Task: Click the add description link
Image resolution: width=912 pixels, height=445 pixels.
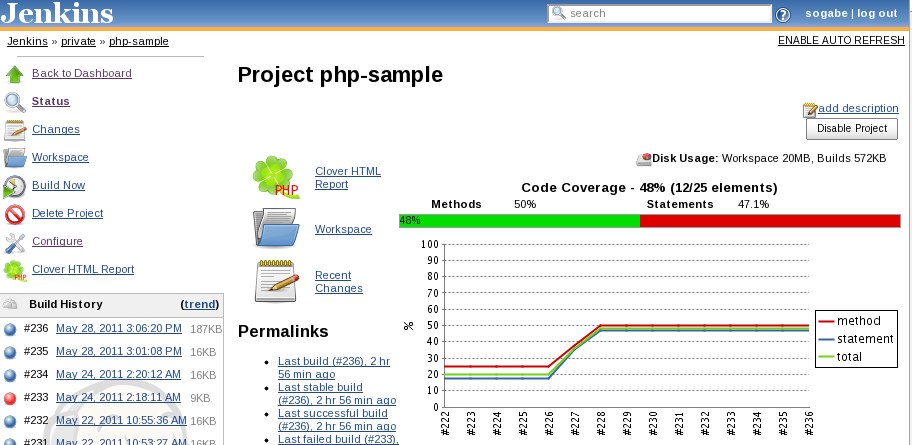Action: pos(858,108)
